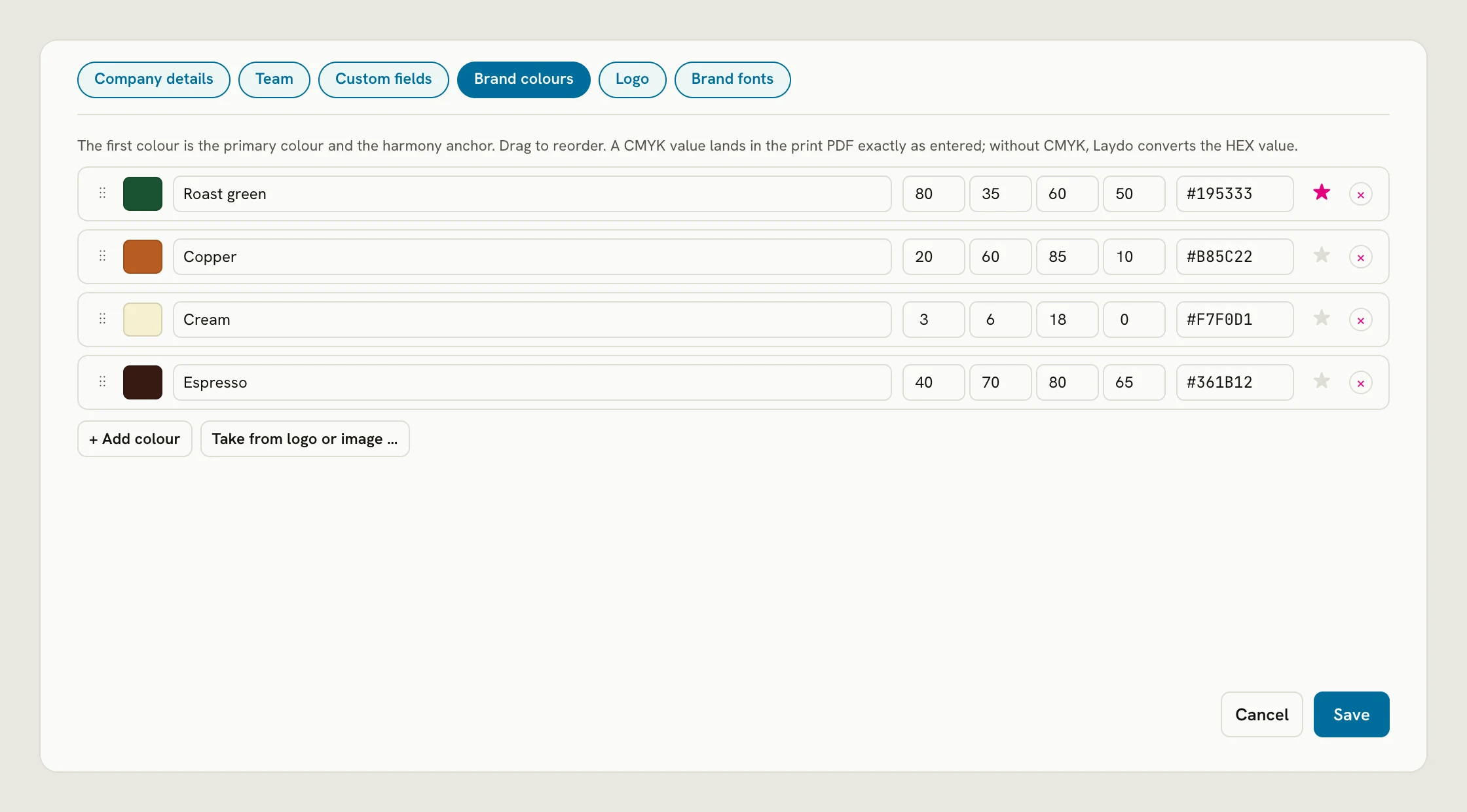Image resolution: width=1467 pixels, height=812 pixels.
Task: Add a new colour
Action: tap(134, 439)
